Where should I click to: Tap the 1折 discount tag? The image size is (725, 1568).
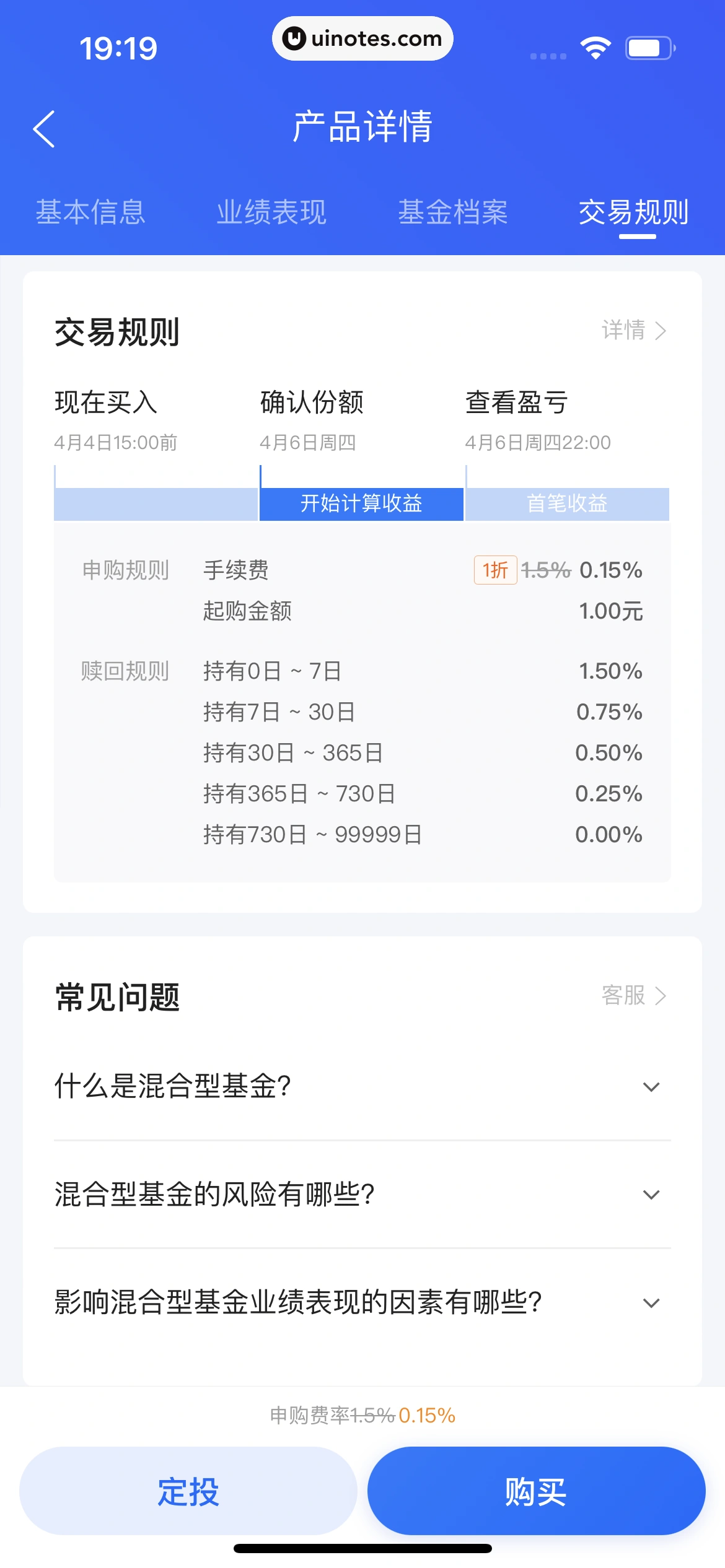495,570
